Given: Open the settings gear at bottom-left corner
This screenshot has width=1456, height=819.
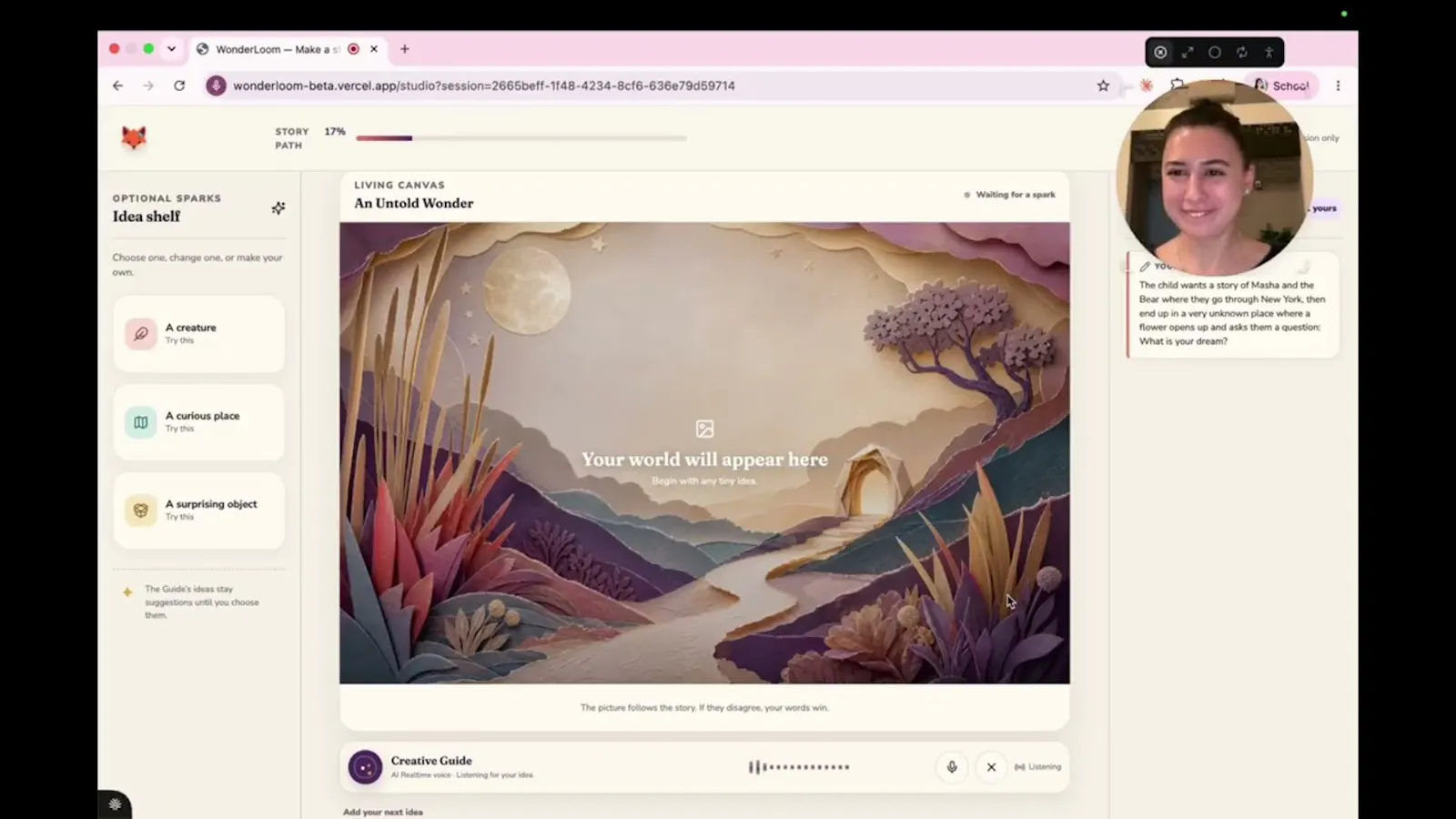Looking at the screenshot, I should (x=115, y=804).
